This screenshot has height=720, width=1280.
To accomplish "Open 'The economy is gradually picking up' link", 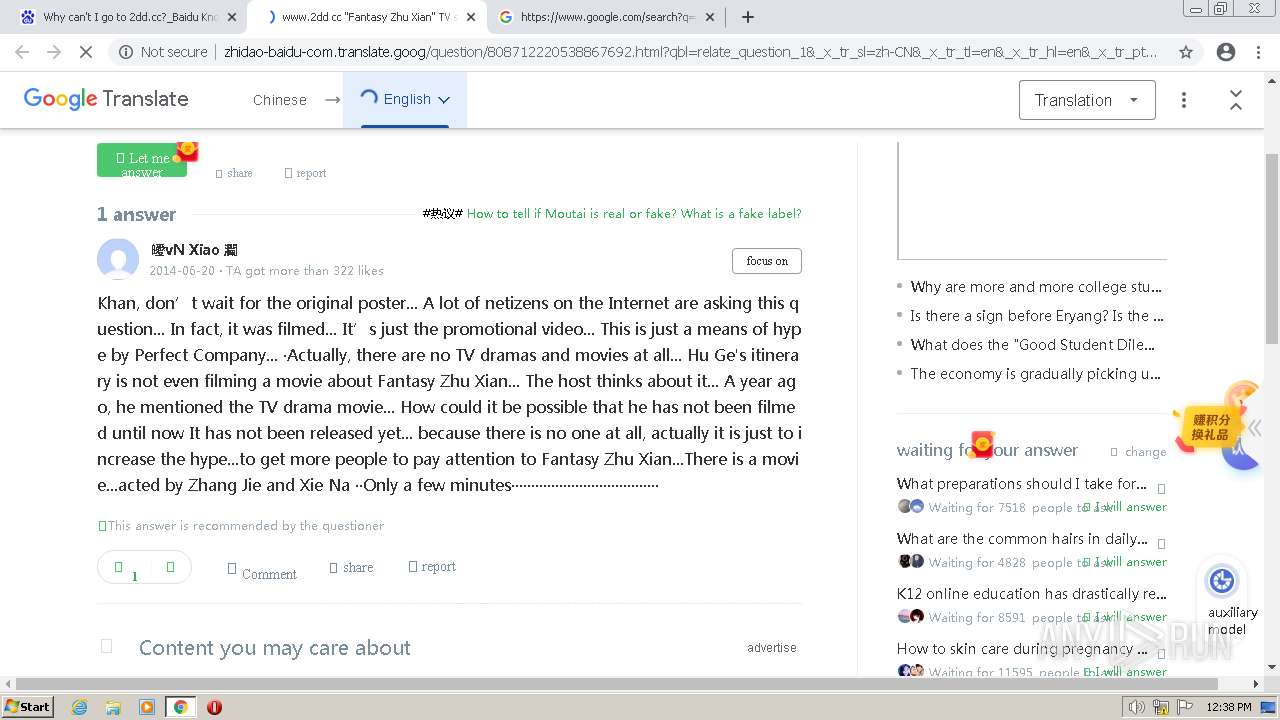I will [x=1035, y=374].
